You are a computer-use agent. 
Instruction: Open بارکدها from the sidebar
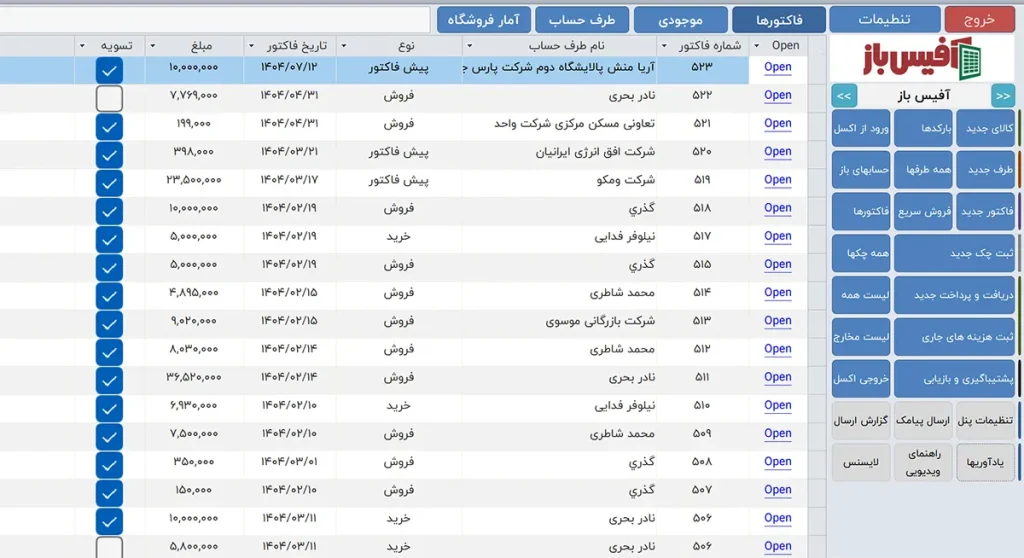click(923, 128)
